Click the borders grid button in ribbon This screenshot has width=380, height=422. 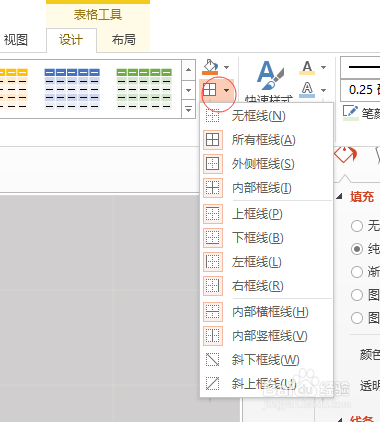tap(210, 90)
